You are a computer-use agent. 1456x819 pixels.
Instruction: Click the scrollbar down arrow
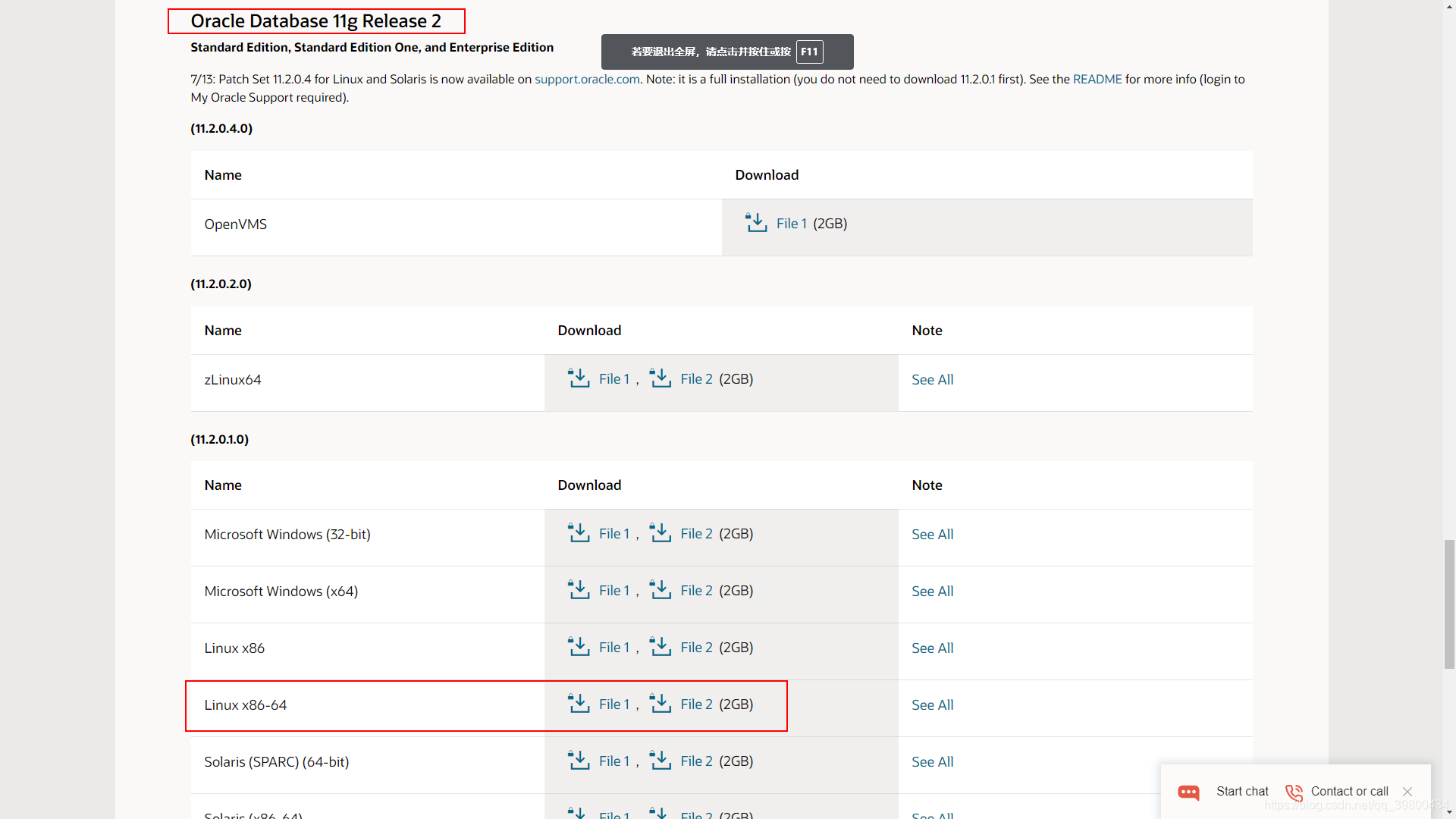coord(1449,812)
